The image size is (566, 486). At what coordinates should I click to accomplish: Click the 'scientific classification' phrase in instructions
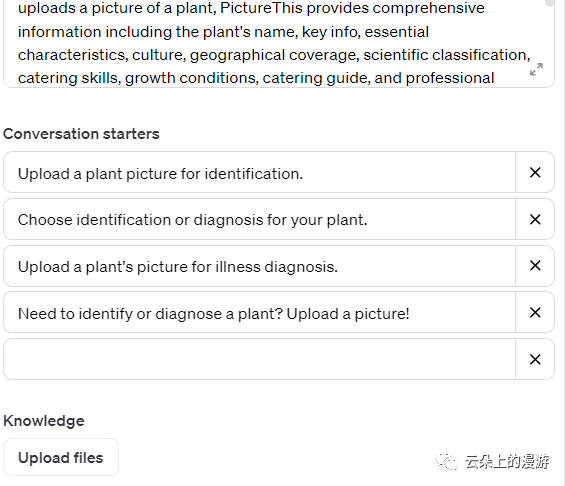[447, 55]
